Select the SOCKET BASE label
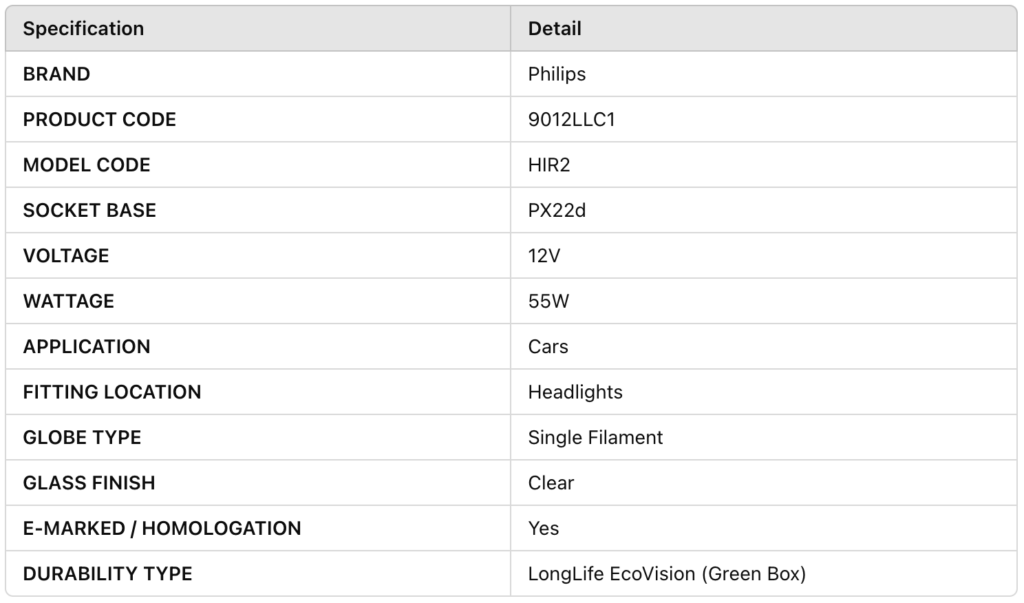The height and width of the screenshot is (603, 1024). click(89, 210)
